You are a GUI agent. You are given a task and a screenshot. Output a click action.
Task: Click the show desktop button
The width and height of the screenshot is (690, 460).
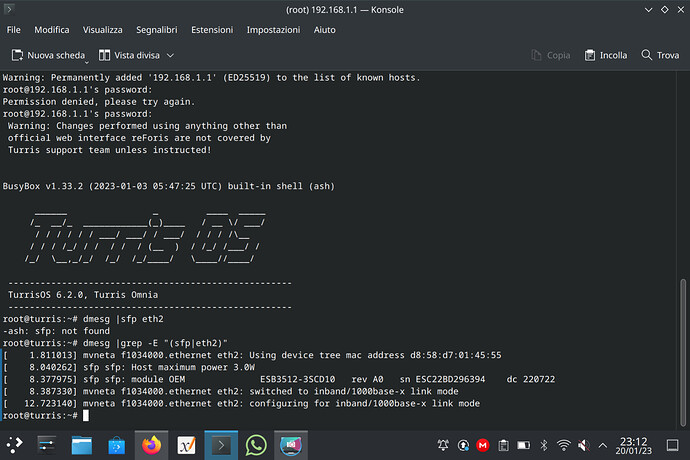(x=672, y=445)
